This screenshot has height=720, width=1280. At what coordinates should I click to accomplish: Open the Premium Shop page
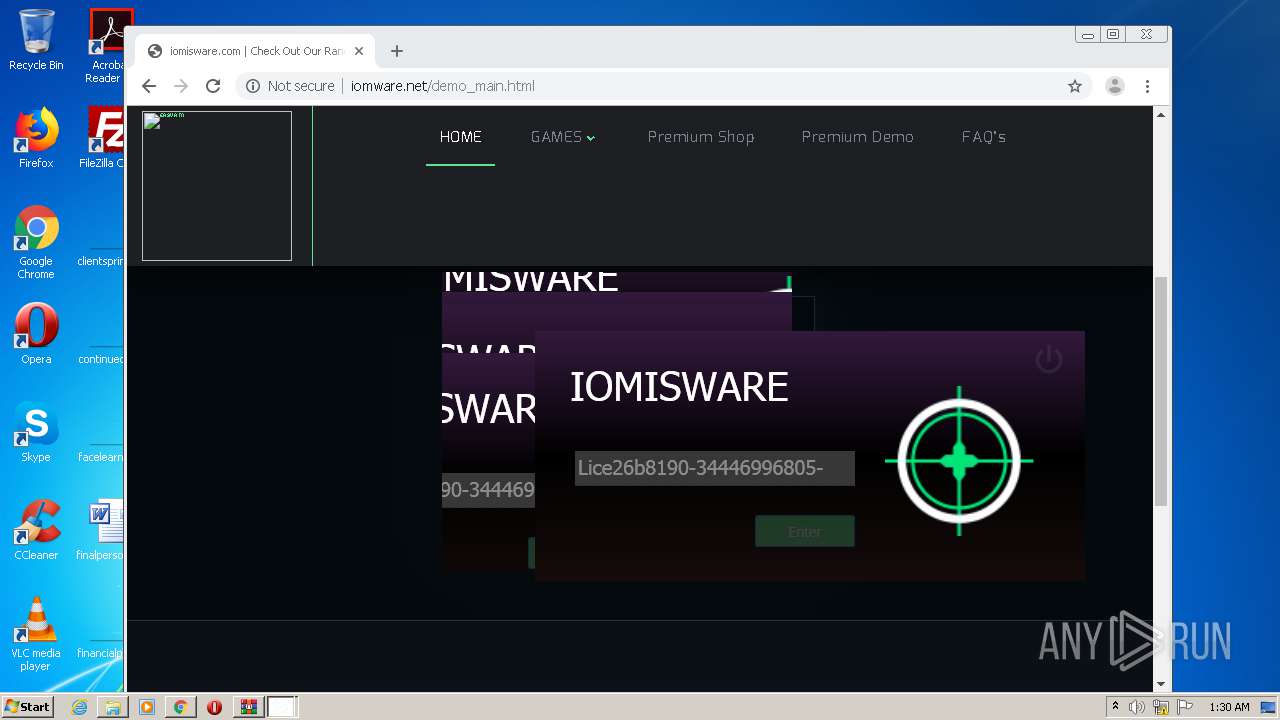[x=701, y=137]
